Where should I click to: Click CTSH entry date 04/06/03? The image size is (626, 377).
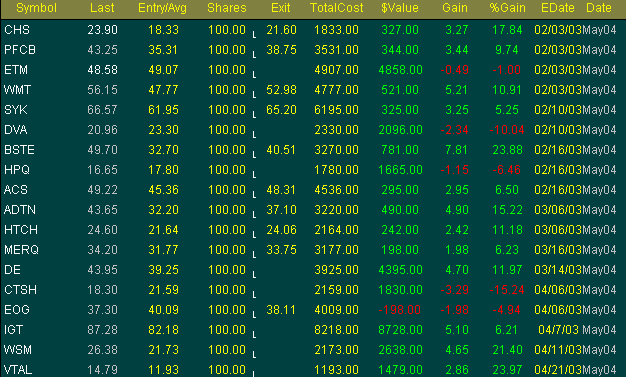pyautogui.click(x=558, y=290)
